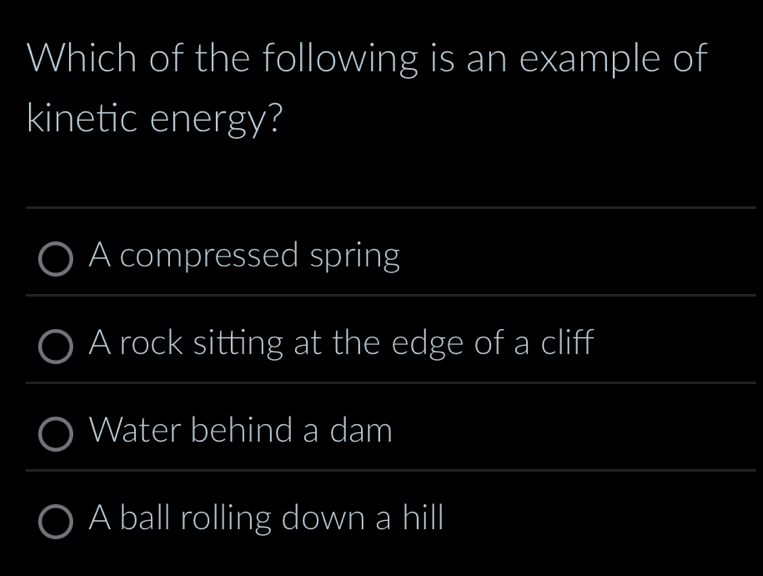Choose the radio button beside 'Water behind a dam'
The image size is (763, 576).
click(x=56, y=436)
